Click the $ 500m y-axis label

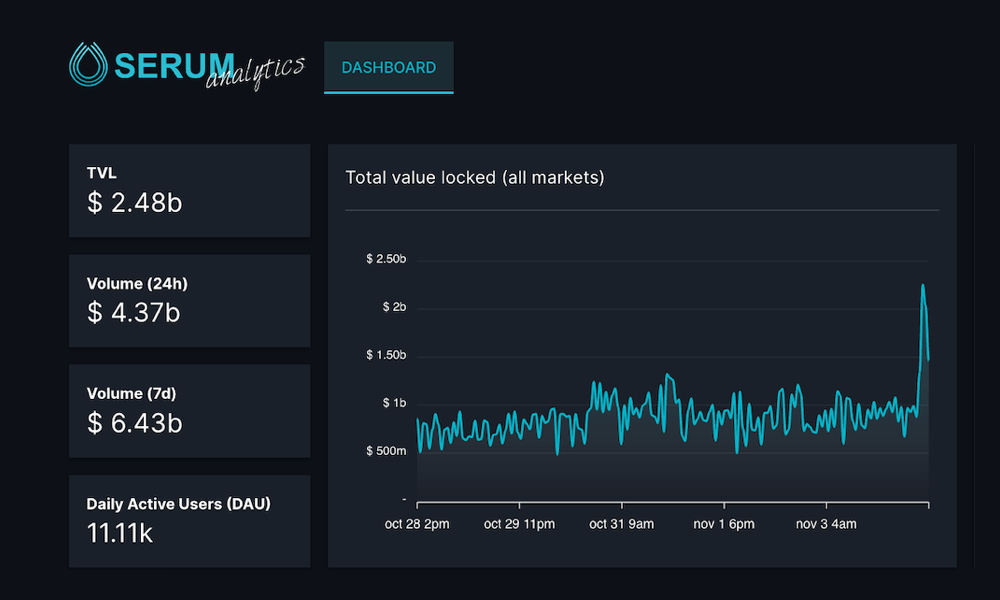click(386, 451)
